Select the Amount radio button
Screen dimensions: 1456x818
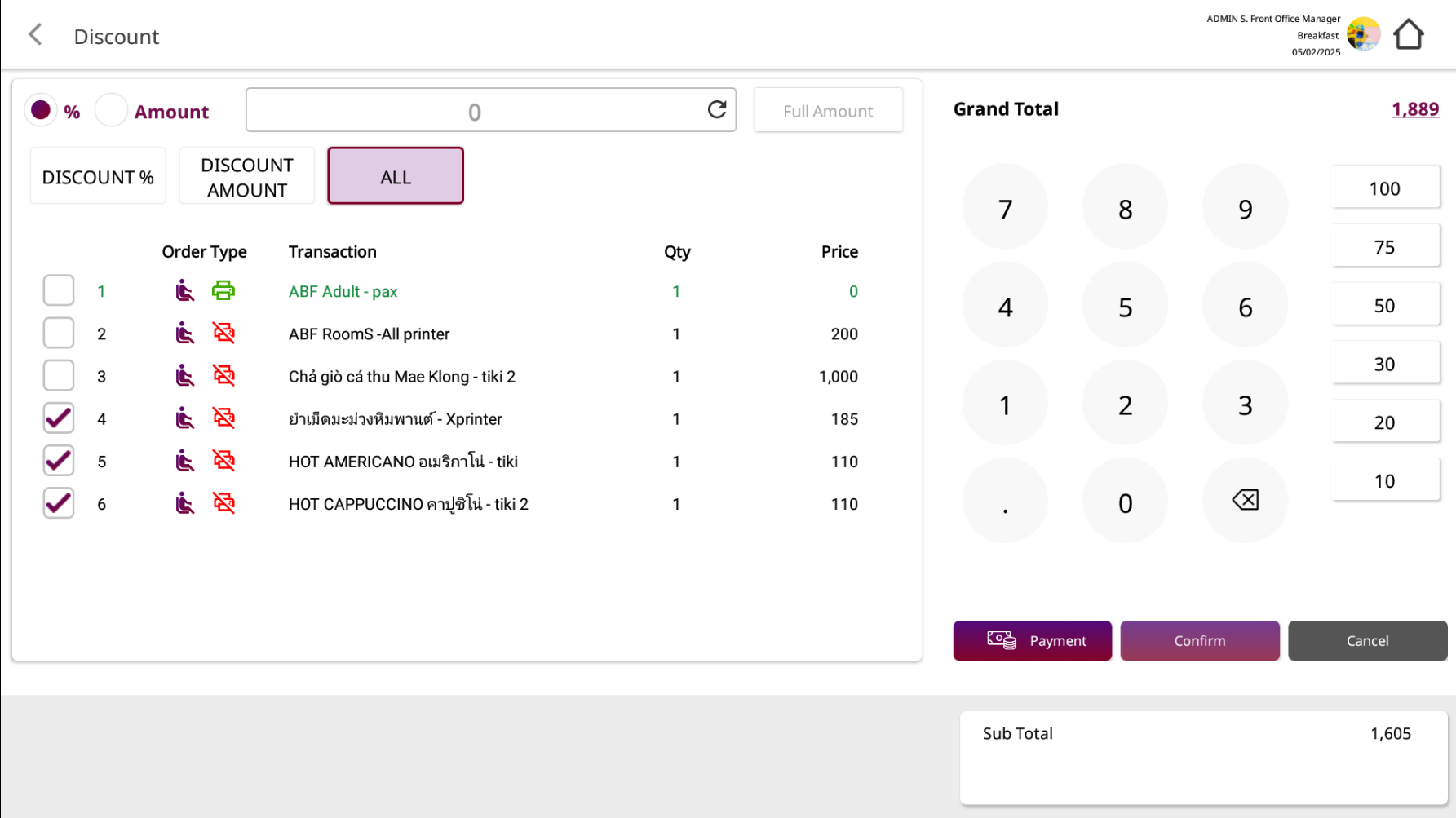pyautogui.click(x=112, y=110)
